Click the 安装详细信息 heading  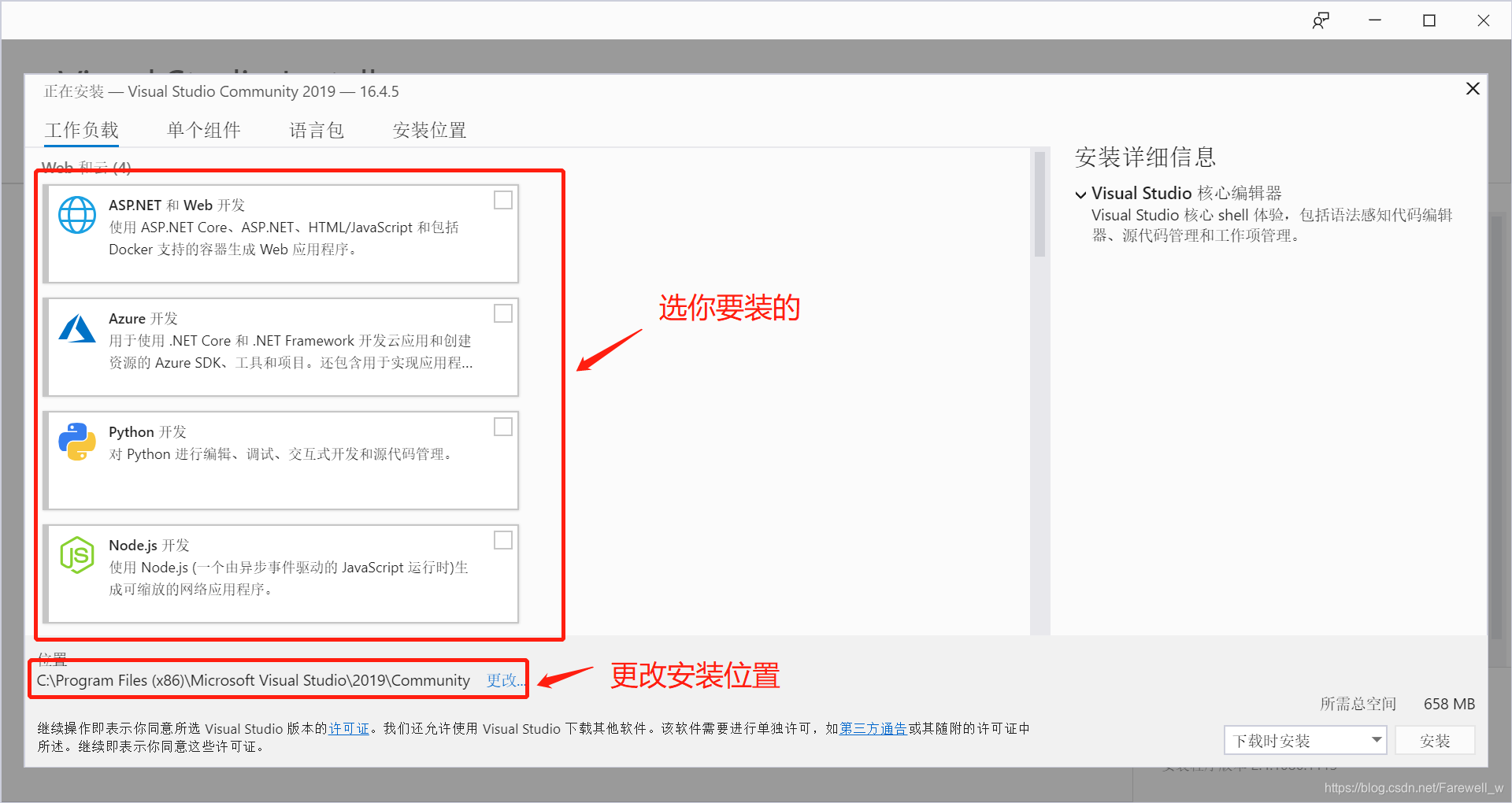tap(1146, 157)
